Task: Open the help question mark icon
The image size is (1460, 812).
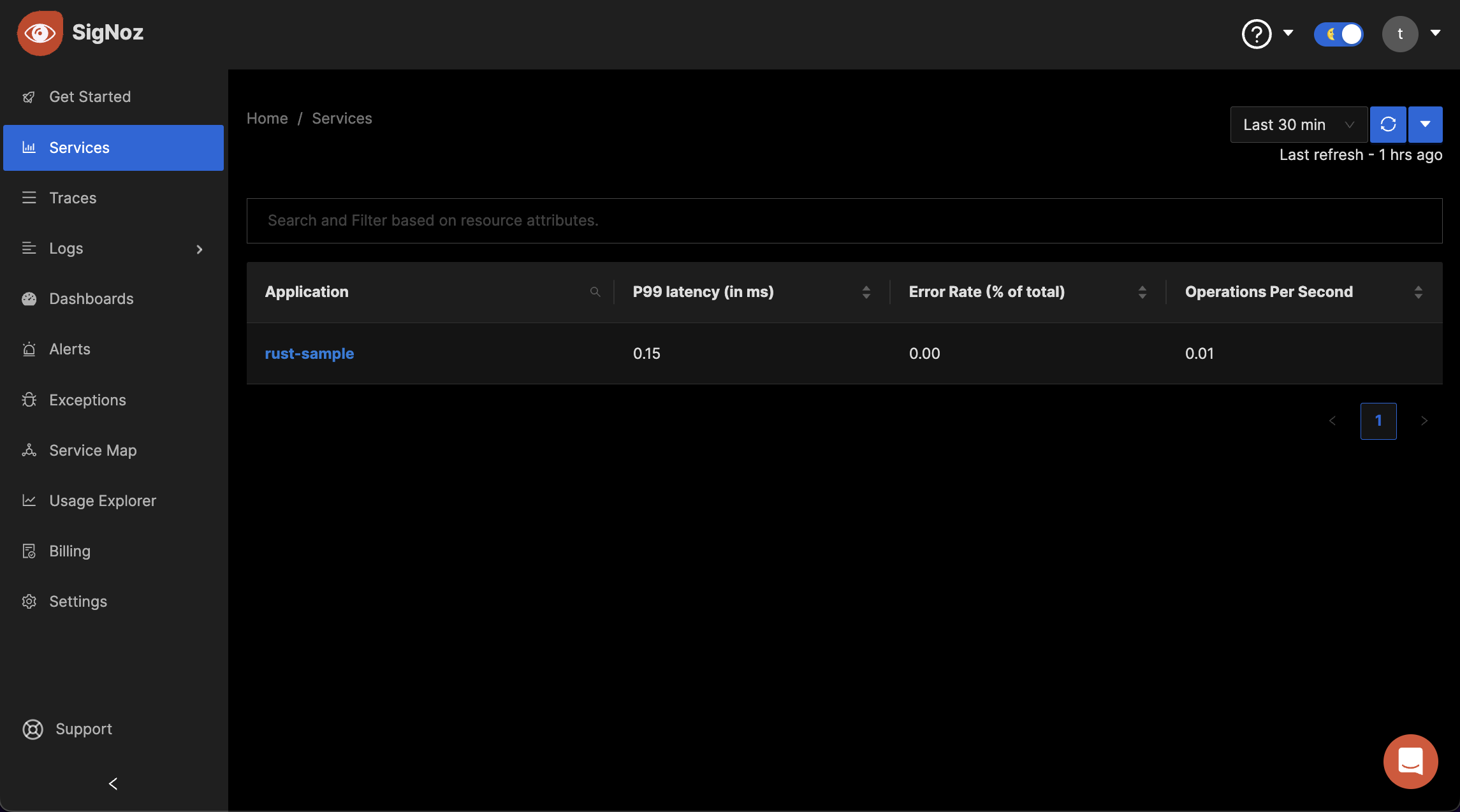Action: [x=1257, y=34]
